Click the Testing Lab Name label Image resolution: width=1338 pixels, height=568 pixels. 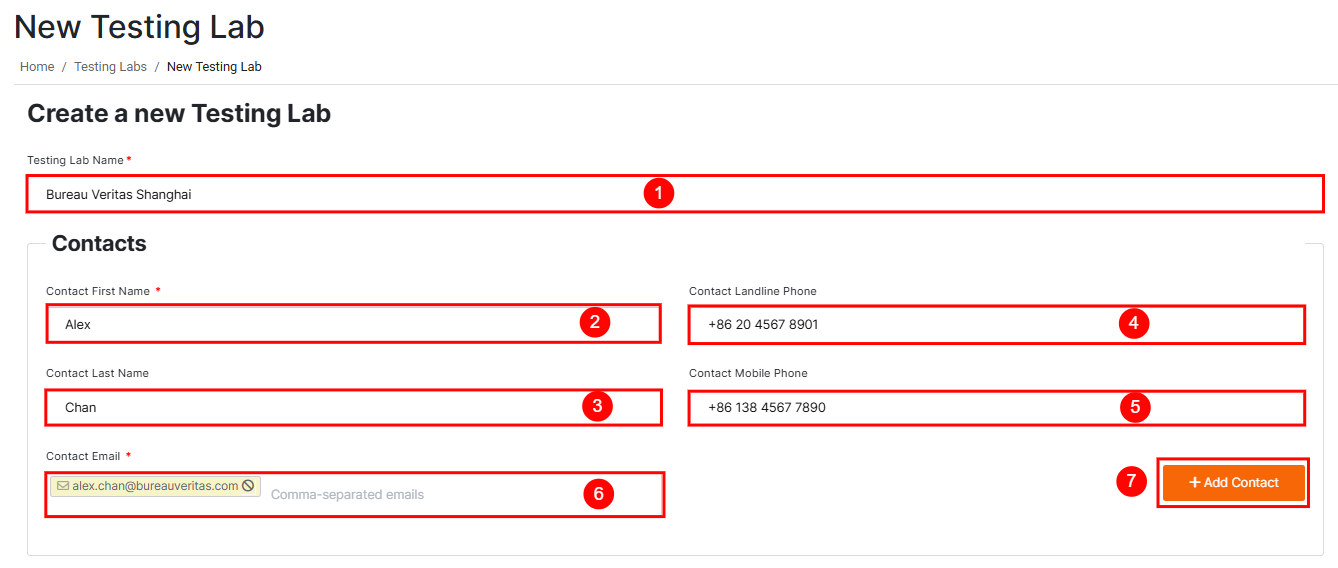tap(75, 160)
